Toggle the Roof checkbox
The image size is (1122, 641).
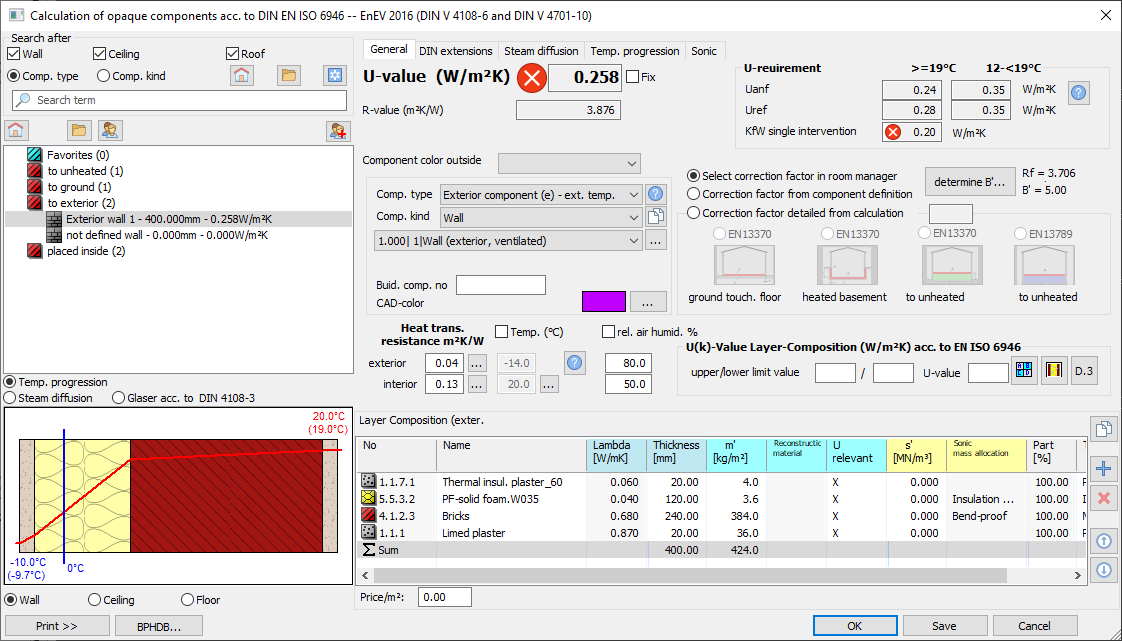tap(232, 54)
